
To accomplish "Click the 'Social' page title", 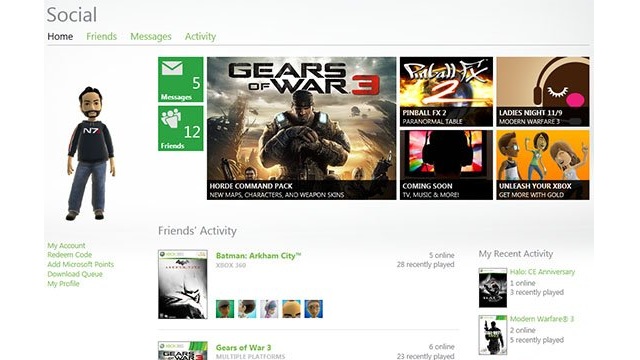I will [71, 15].
